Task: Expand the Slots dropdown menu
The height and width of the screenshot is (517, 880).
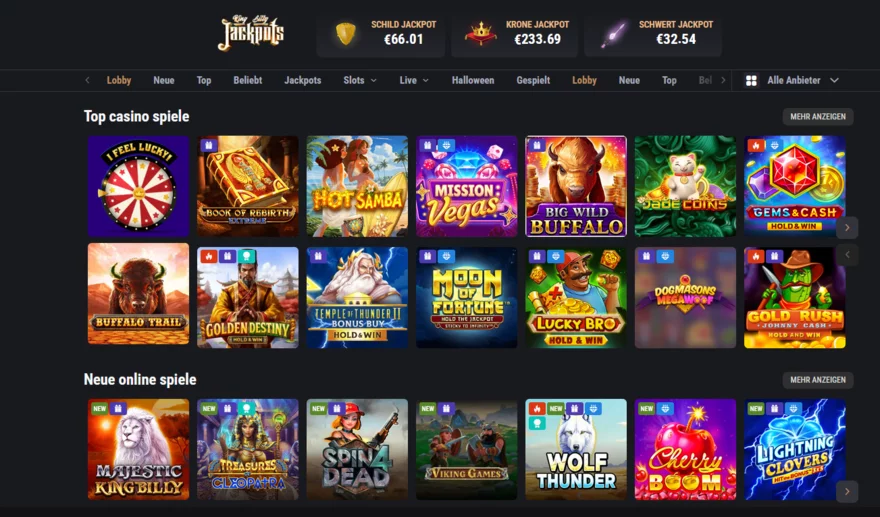Action: click(x=360, y=80)
